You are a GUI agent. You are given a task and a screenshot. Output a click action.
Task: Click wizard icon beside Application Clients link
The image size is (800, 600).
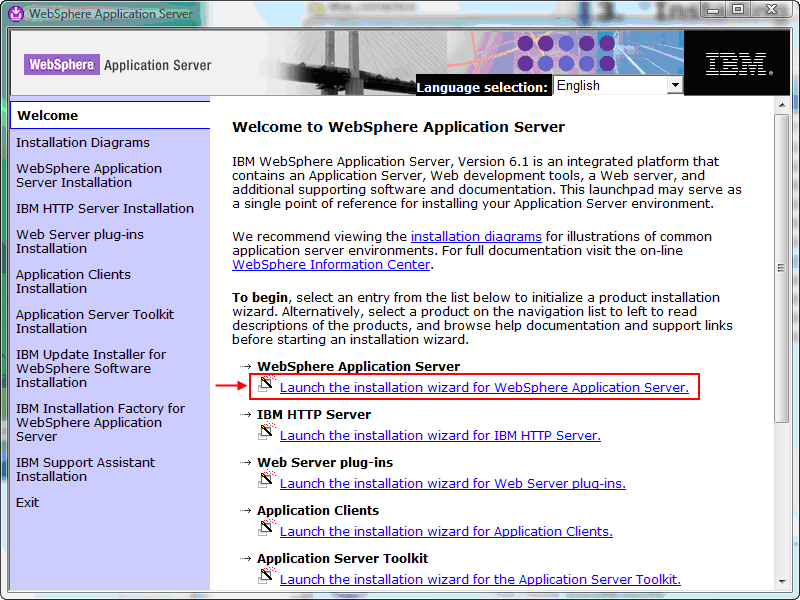[266, 528]
